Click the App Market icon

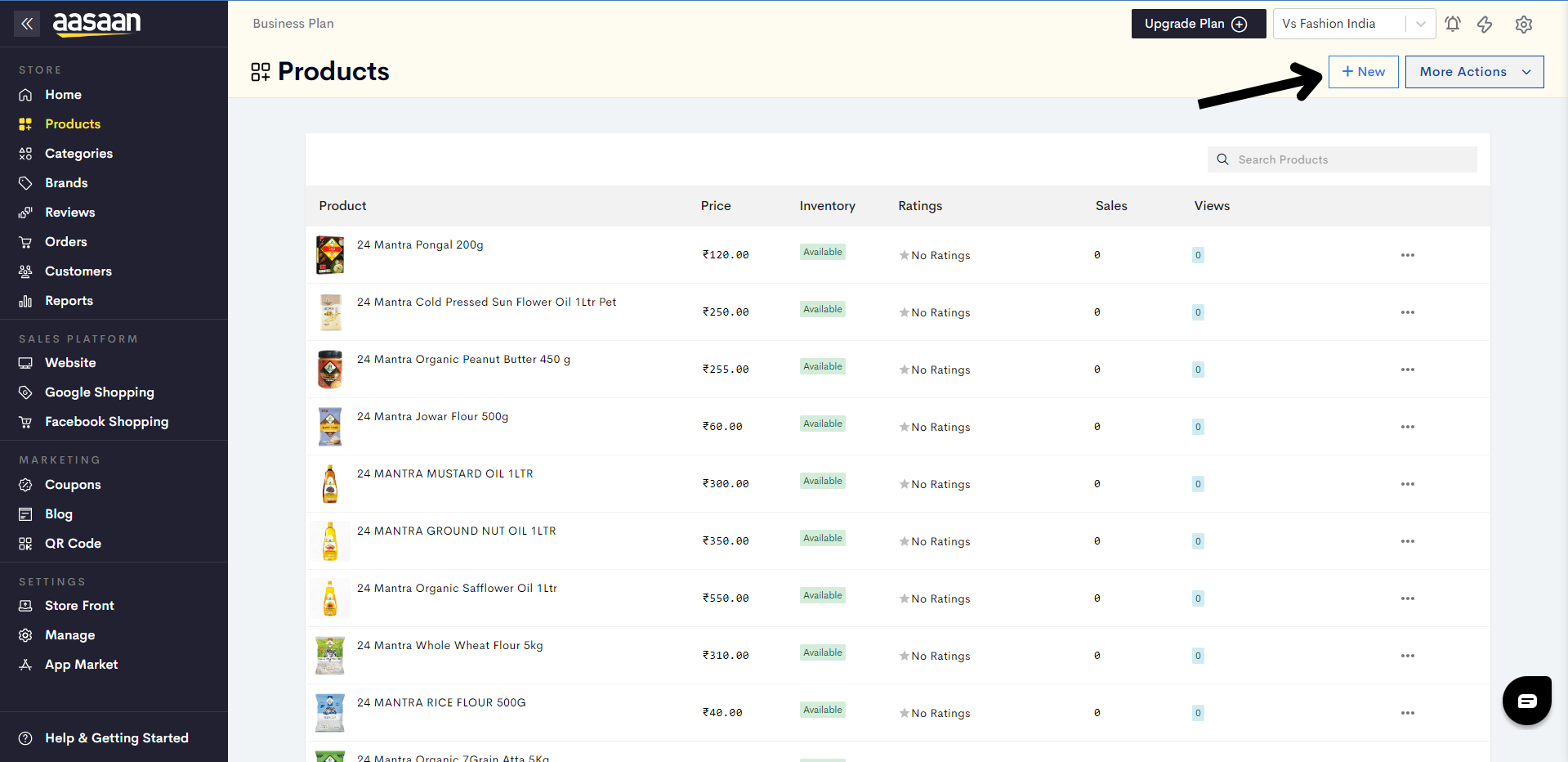(25, 665)
